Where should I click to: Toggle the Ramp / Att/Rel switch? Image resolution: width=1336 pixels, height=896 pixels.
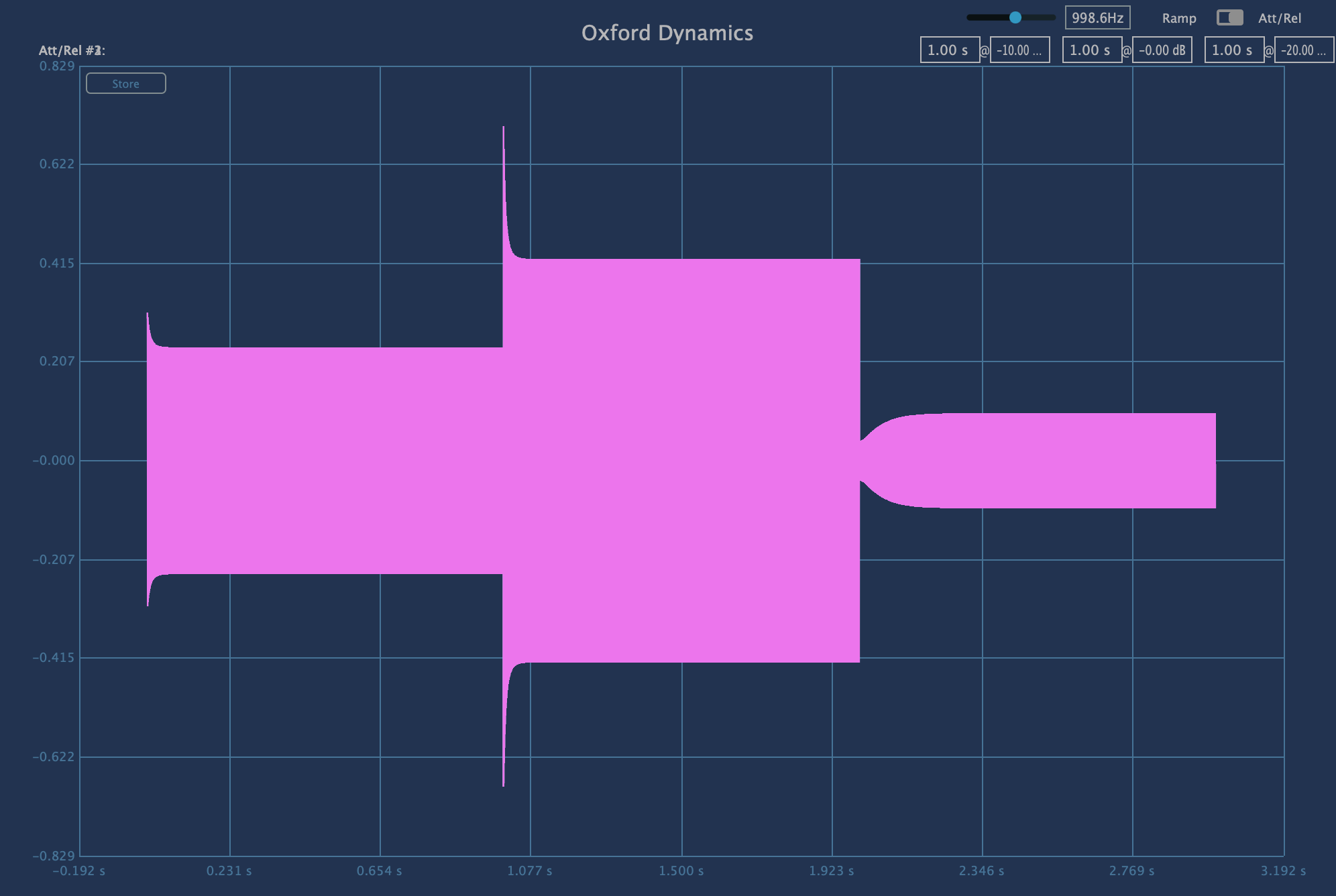(x=1229, y=17)
